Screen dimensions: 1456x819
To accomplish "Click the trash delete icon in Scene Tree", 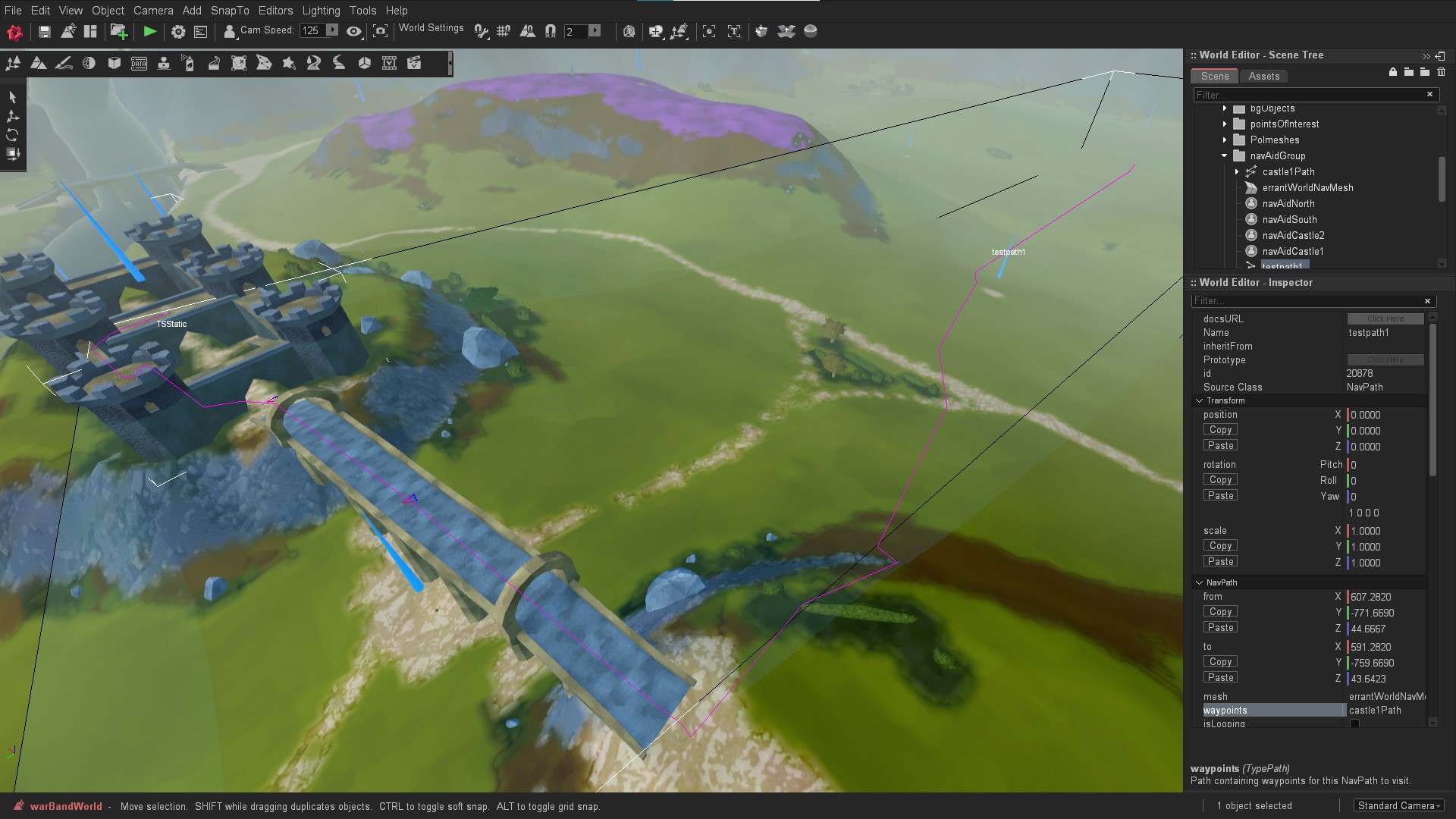I will [1442, 72].
